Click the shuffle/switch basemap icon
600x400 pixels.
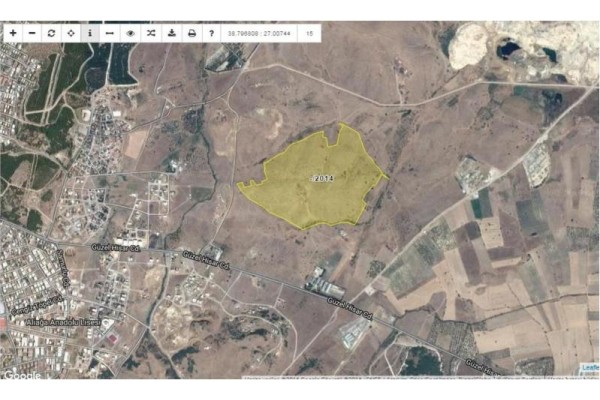coord(150,33)
